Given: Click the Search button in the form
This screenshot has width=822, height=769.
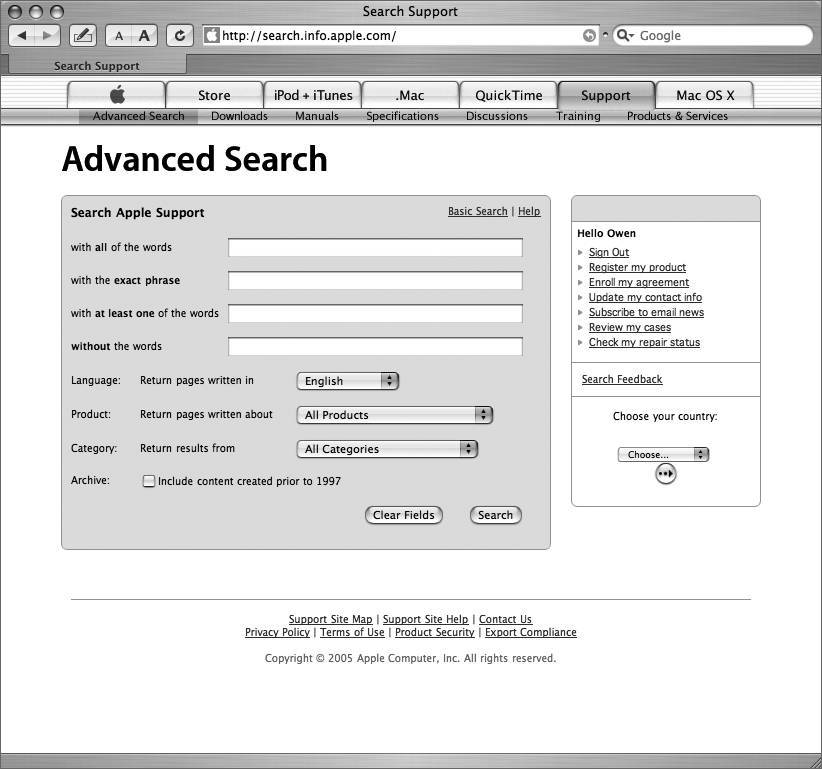Looking at the screenshot, I should pos(495,515).
